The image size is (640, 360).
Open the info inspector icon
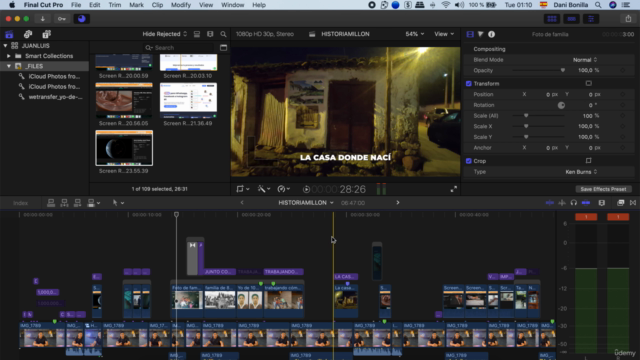point(491,34)
